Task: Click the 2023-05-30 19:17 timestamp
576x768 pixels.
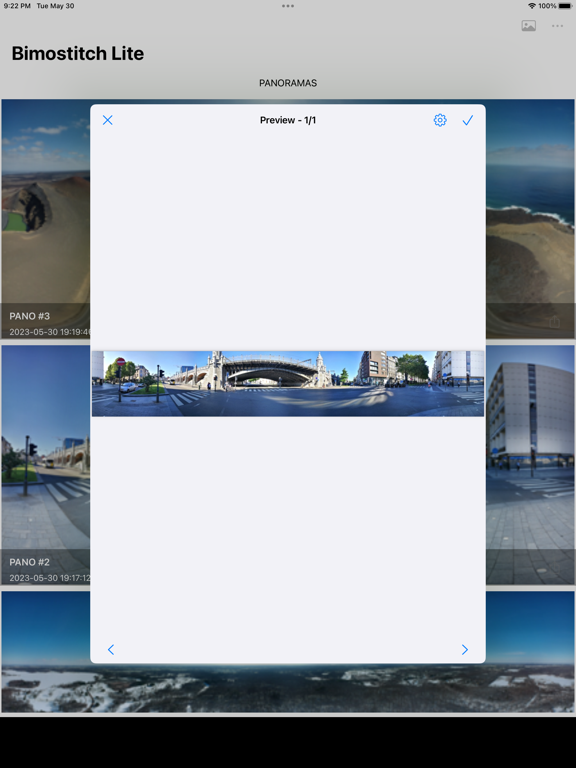Action: point(50,578)
